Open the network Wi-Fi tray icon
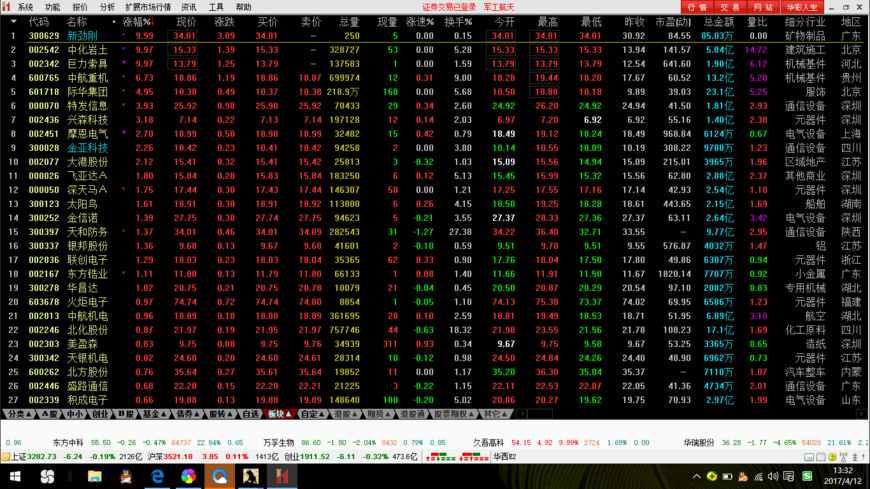870x489 pixels. point(758,476)
